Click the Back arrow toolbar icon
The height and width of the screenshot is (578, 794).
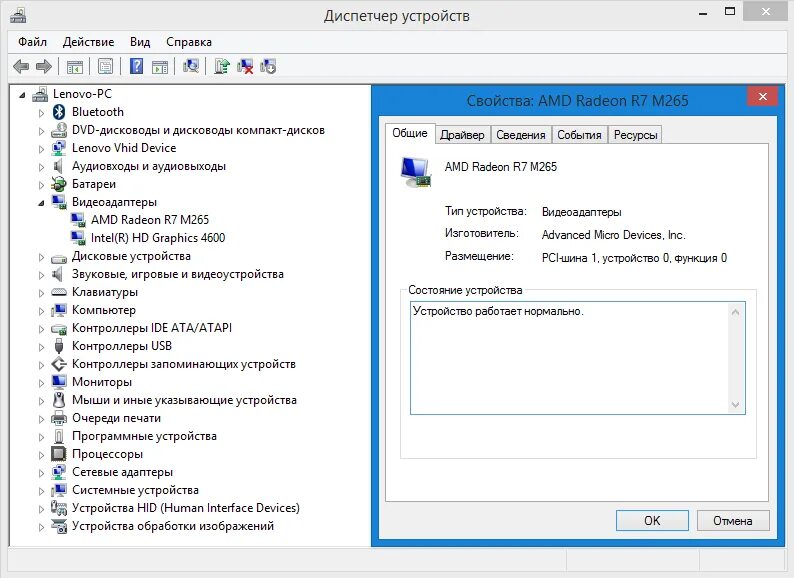[x=21, y=66]
